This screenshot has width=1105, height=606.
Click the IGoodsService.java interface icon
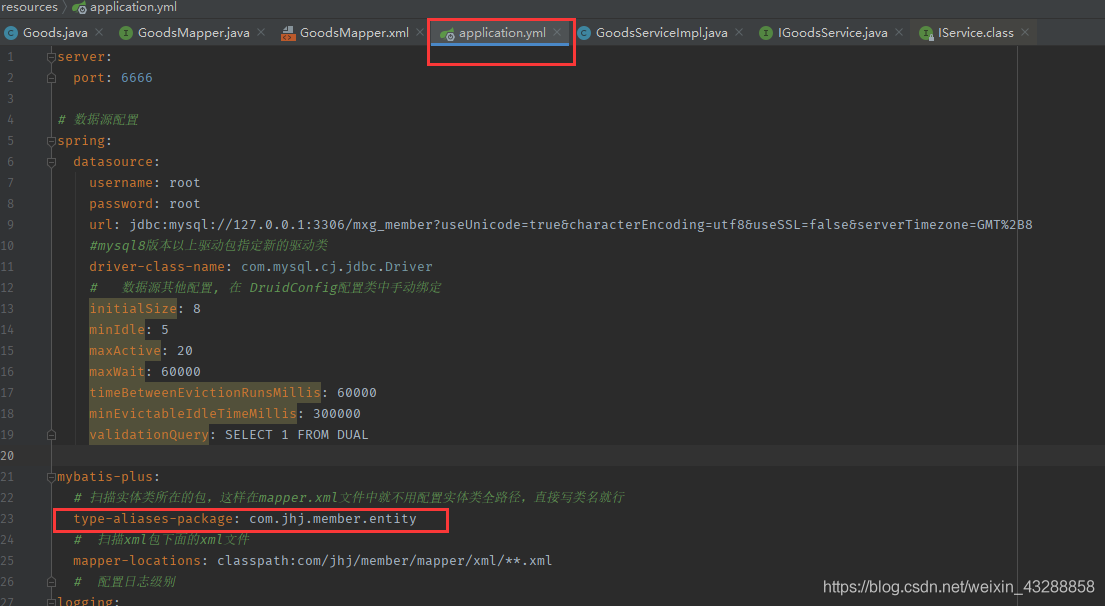pos(766,32)
